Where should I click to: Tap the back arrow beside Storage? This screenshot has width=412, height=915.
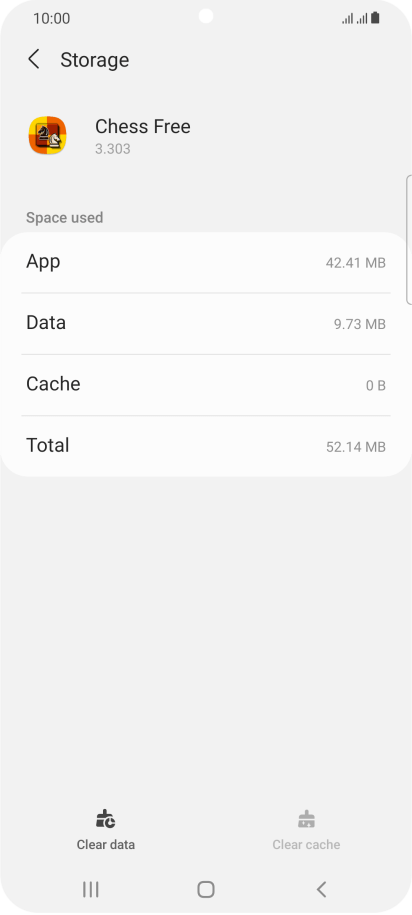pos(34,60)
